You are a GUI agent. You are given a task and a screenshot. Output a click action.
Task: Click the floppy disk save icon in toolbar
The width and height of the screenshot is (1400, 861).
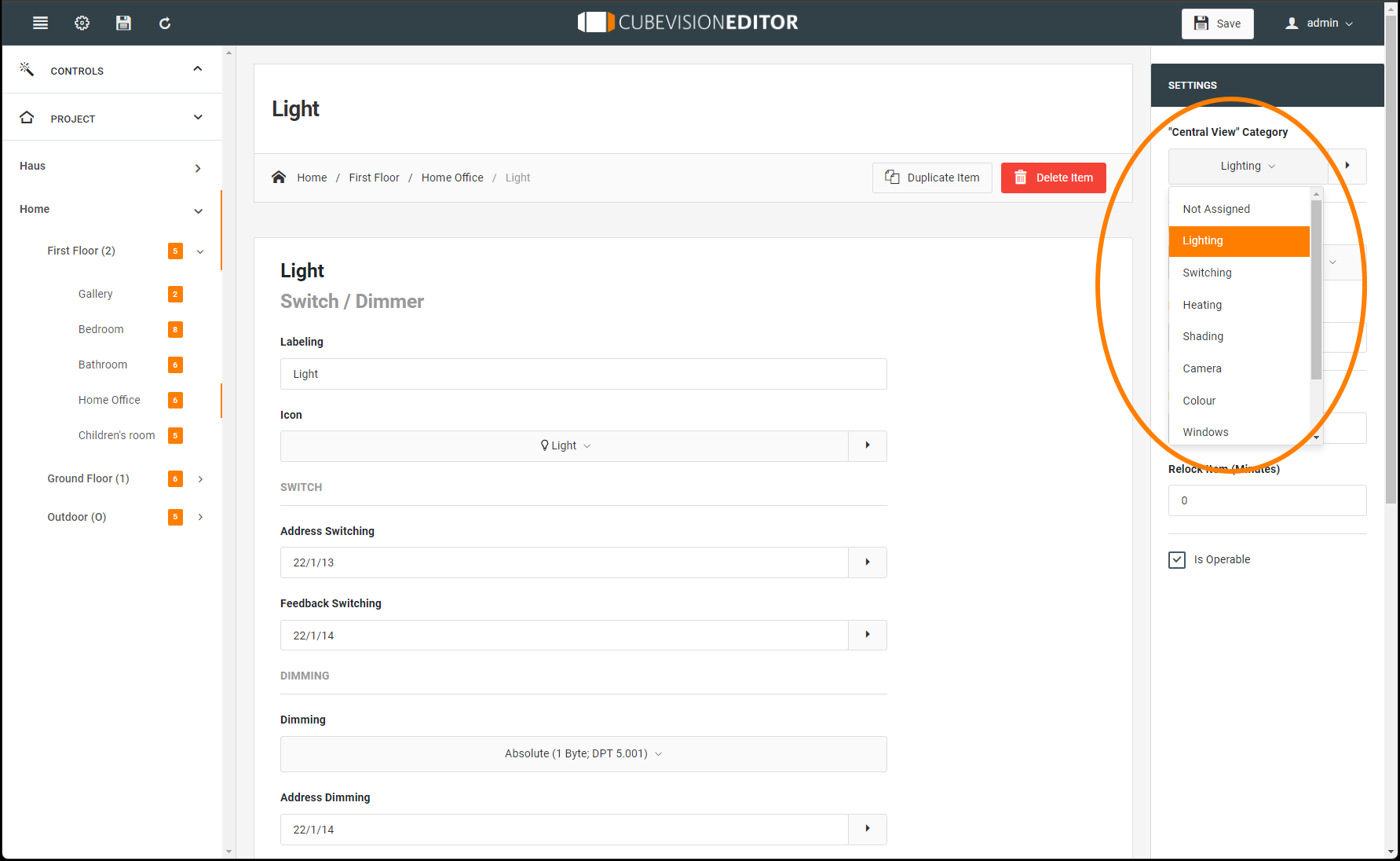[x=123, y=23]
